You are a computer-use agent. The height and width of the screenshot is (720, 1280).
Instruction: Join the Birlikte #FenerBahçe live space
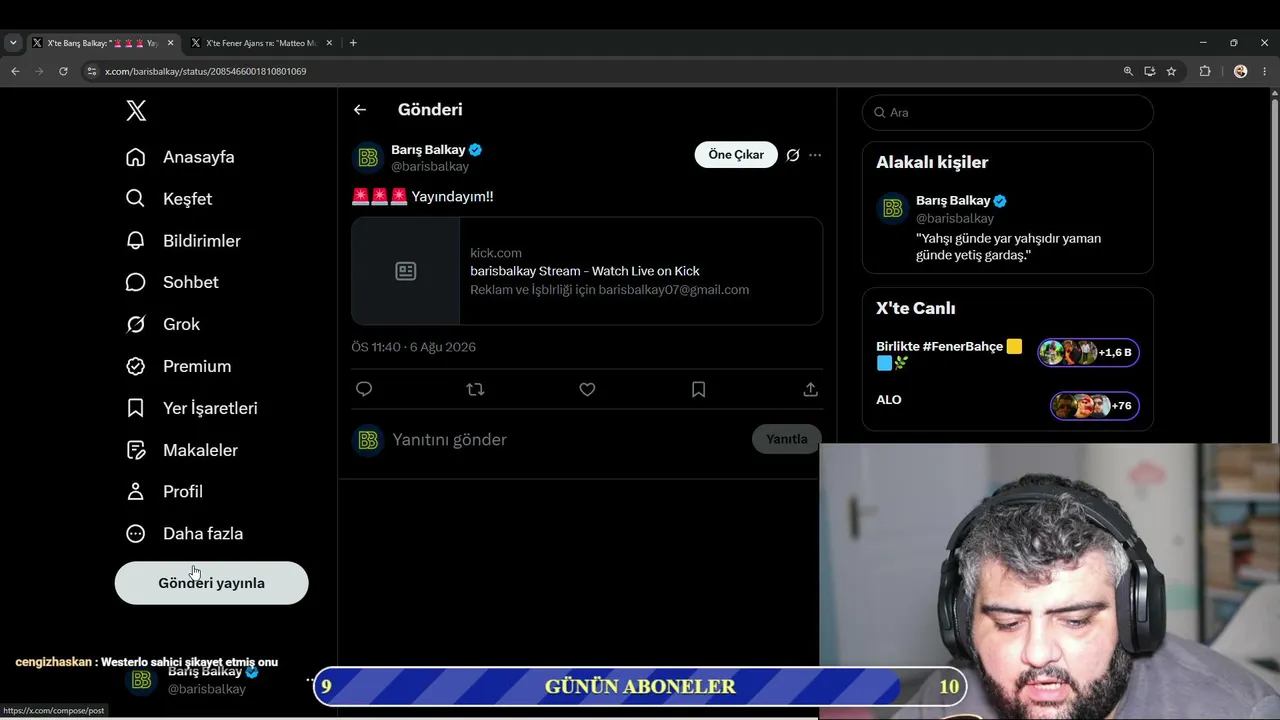[x=950, y=354]
